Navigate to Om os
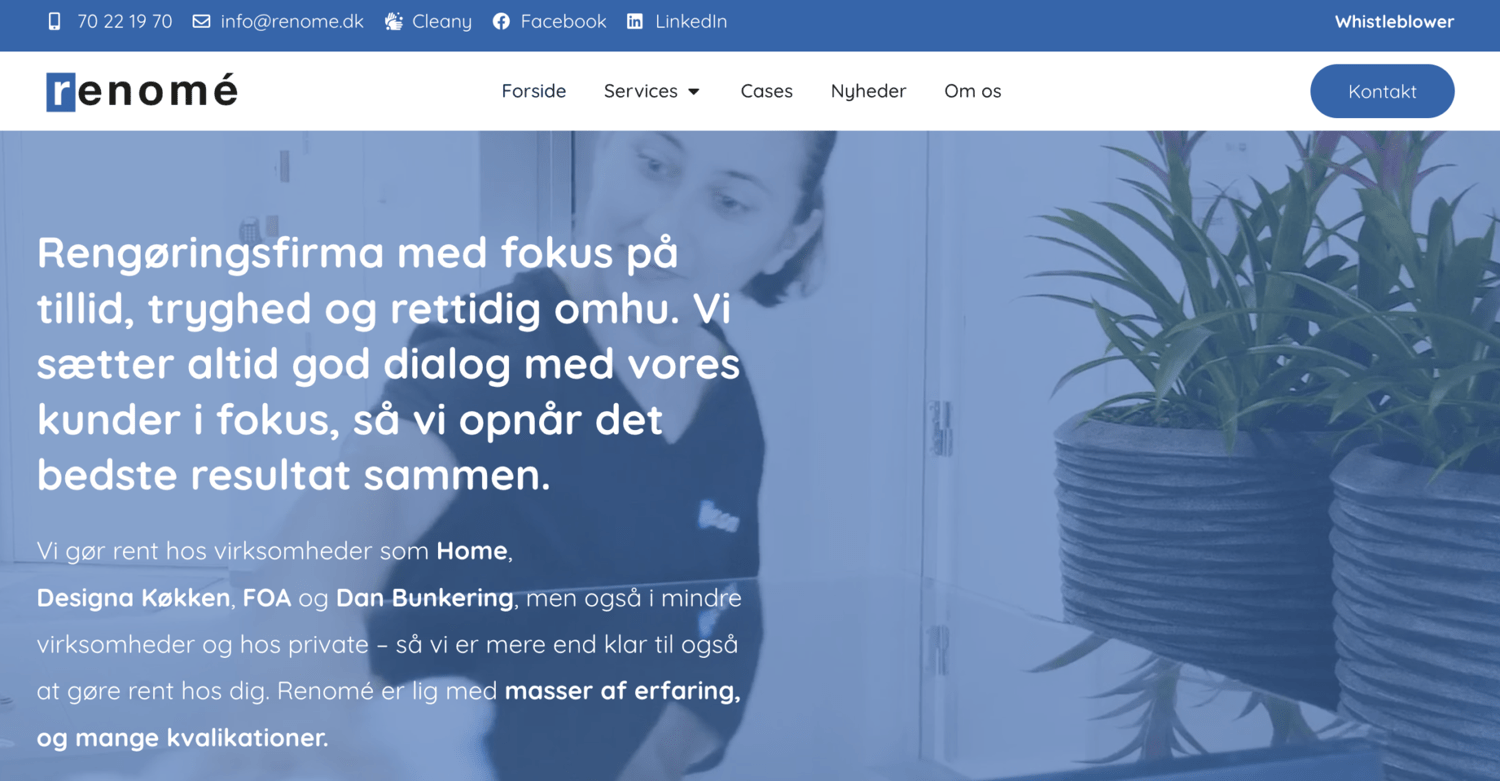 pyautogui.click(x=973, y=91)
